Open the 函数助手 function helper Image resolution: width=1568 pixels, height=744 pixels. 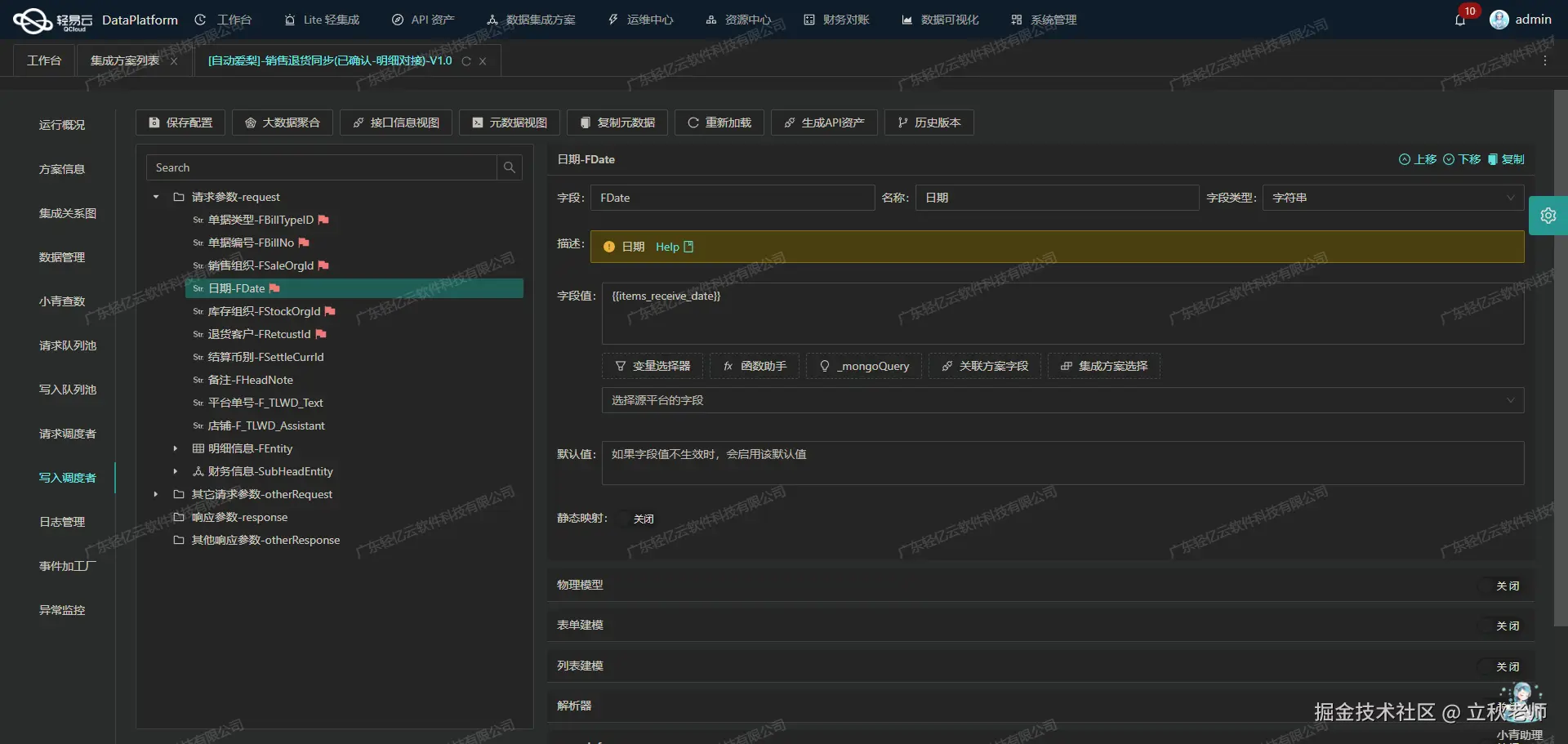coord(754,366)
